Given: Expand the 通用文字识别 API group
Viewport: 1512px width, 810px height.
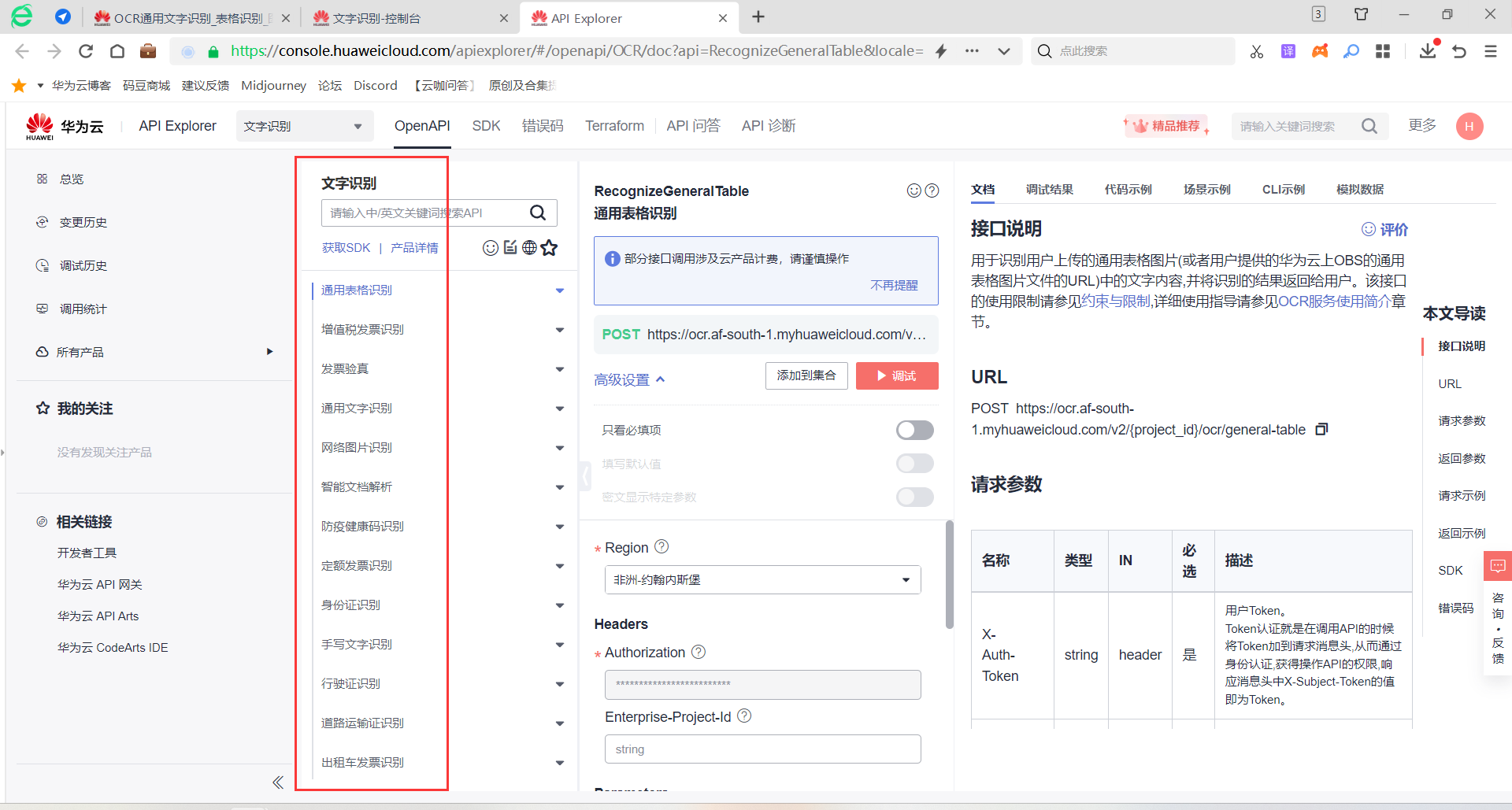Looking at the screenshot, I should (x=560, y=409).
